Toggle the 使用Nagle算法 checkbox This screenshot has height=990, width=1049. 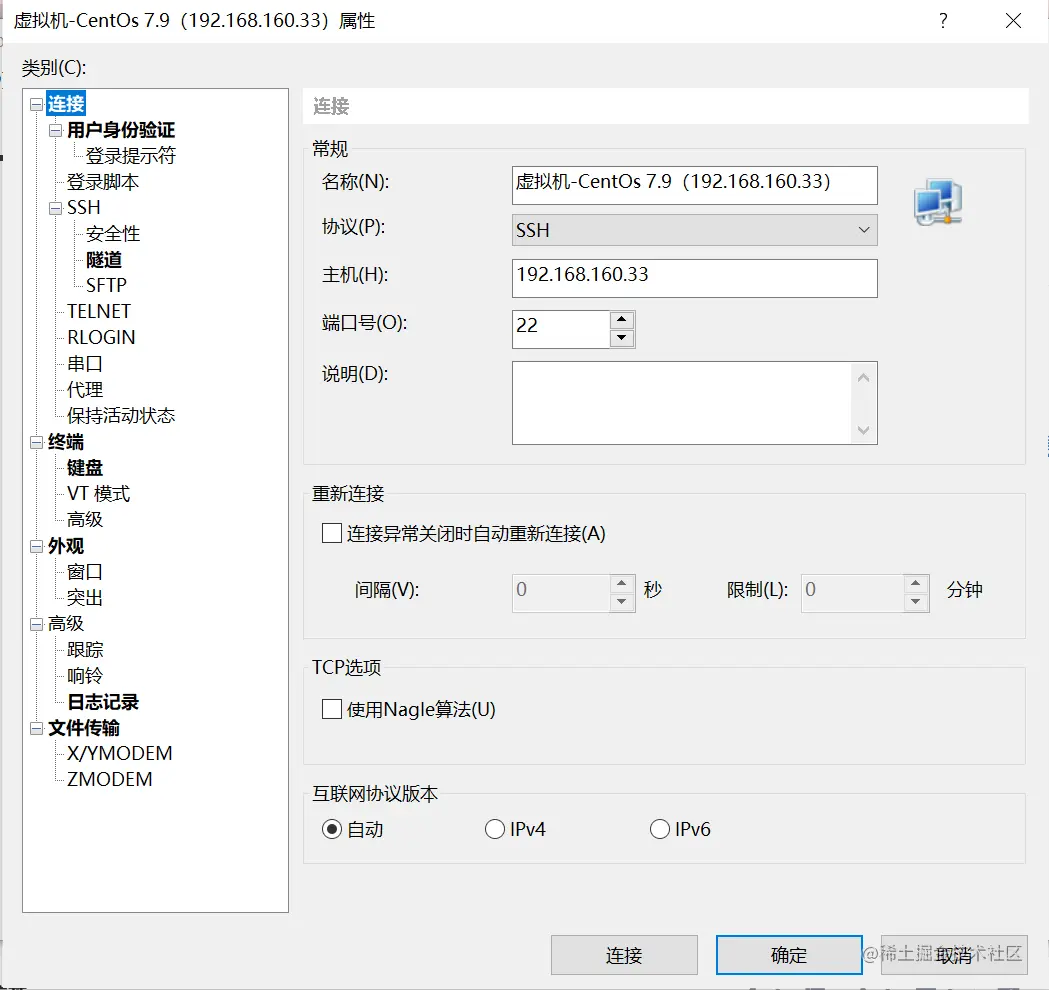(332, 709)
